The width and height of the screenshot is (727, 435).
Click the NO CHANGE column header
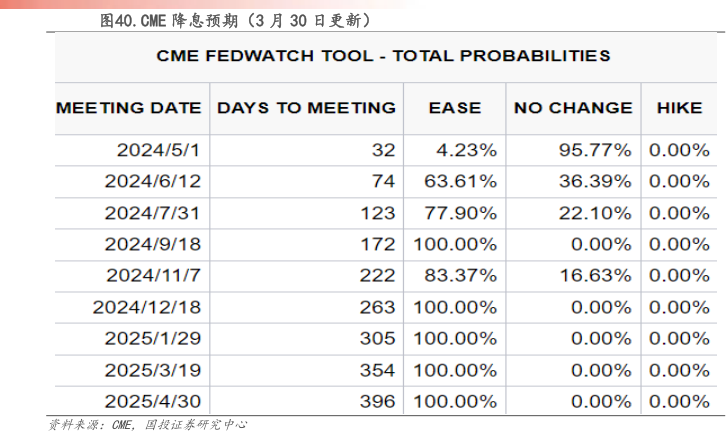coord(573,107)
